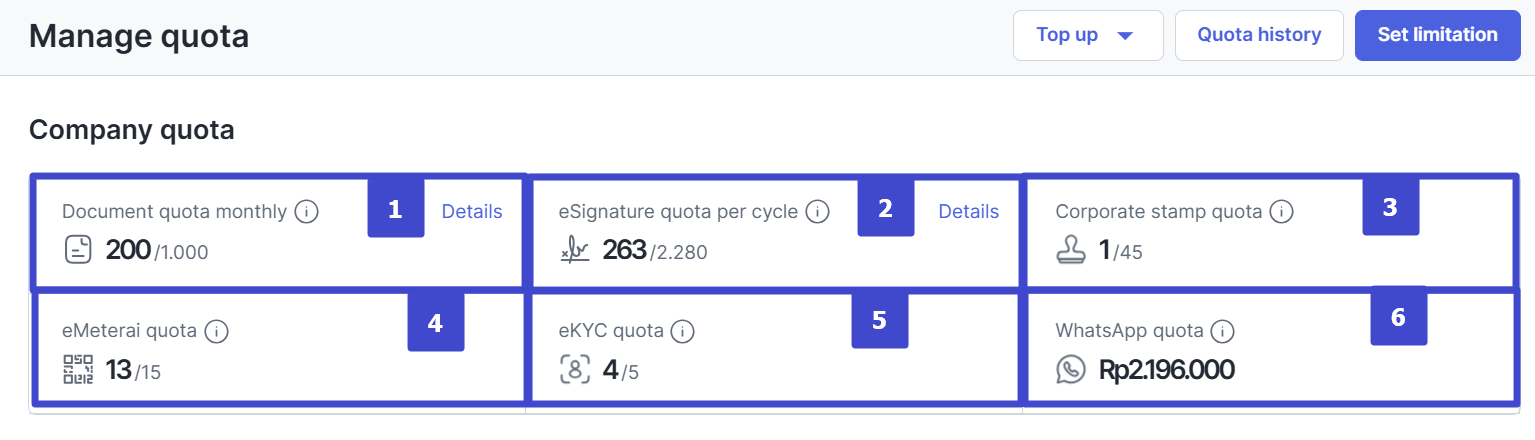
Task: Click the WhatsApp quota amount Rp2.196.000
Action: (x=1166, y=370)
